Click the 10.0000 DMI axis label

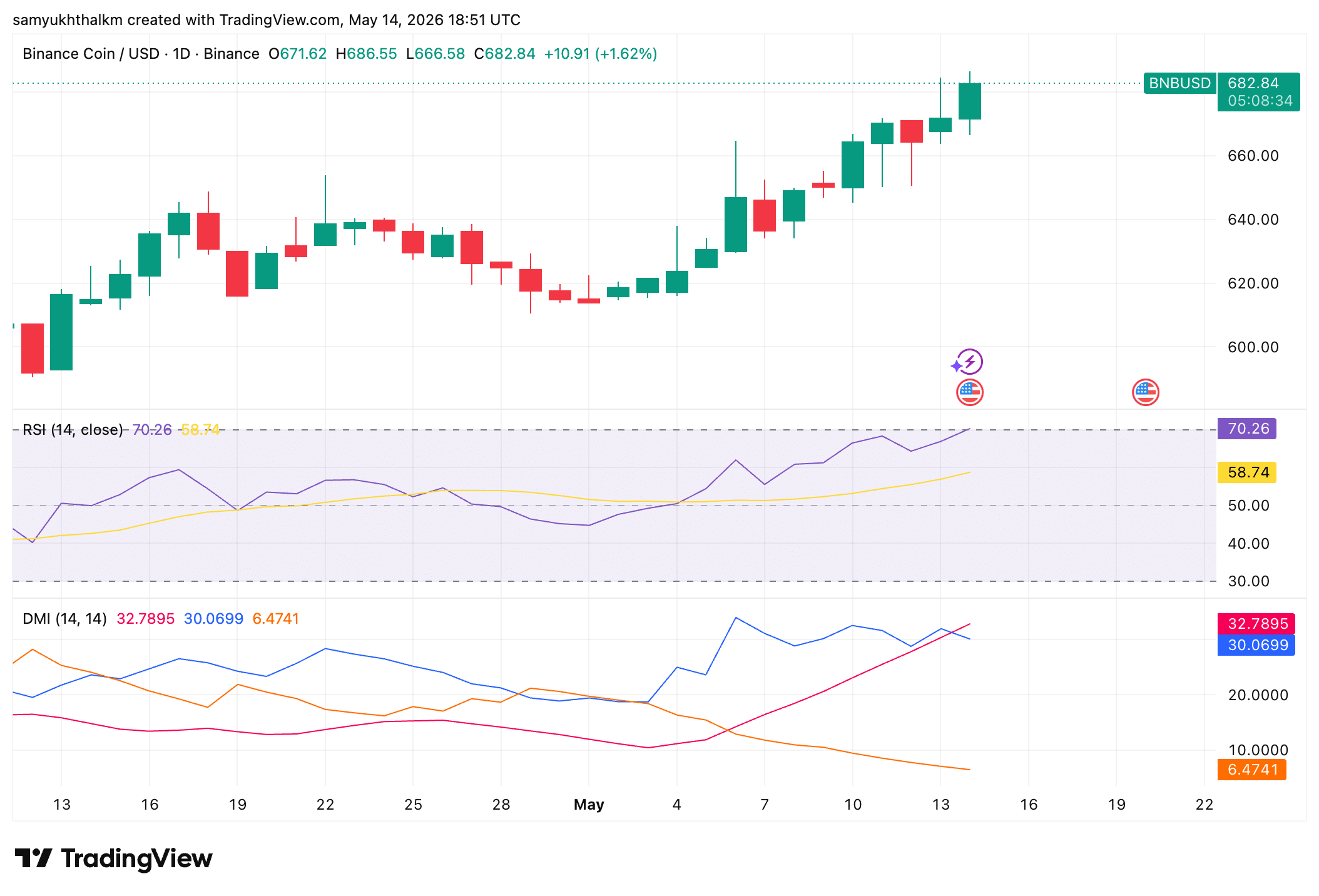point(1258,750)
